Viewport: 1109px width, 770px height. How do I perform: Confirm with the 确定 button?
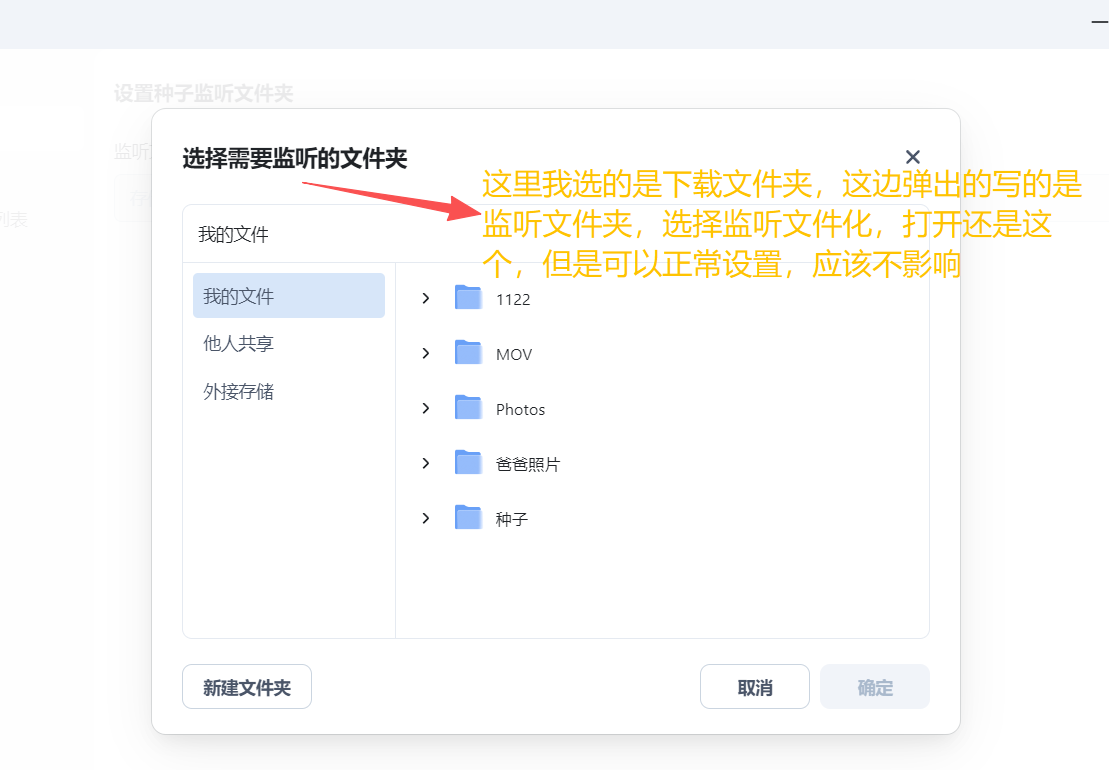pyautogui.click(x=875, y=687)
